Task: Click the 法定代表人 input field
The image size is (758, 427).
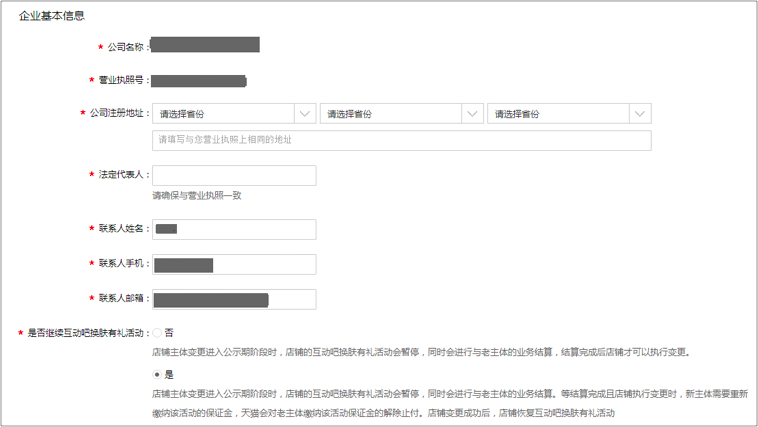Action: [x=234, y=176]
